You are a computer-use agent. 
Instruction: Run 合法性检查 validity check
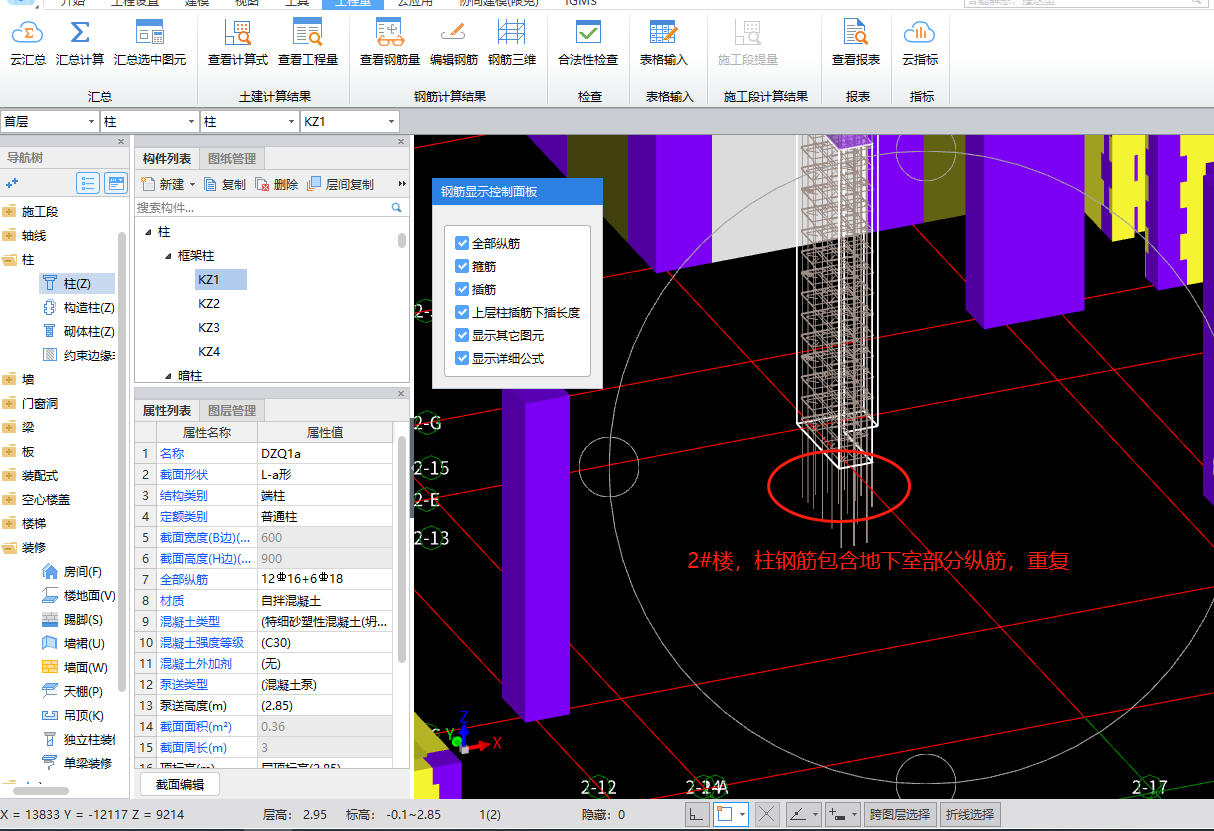point(588,44)
